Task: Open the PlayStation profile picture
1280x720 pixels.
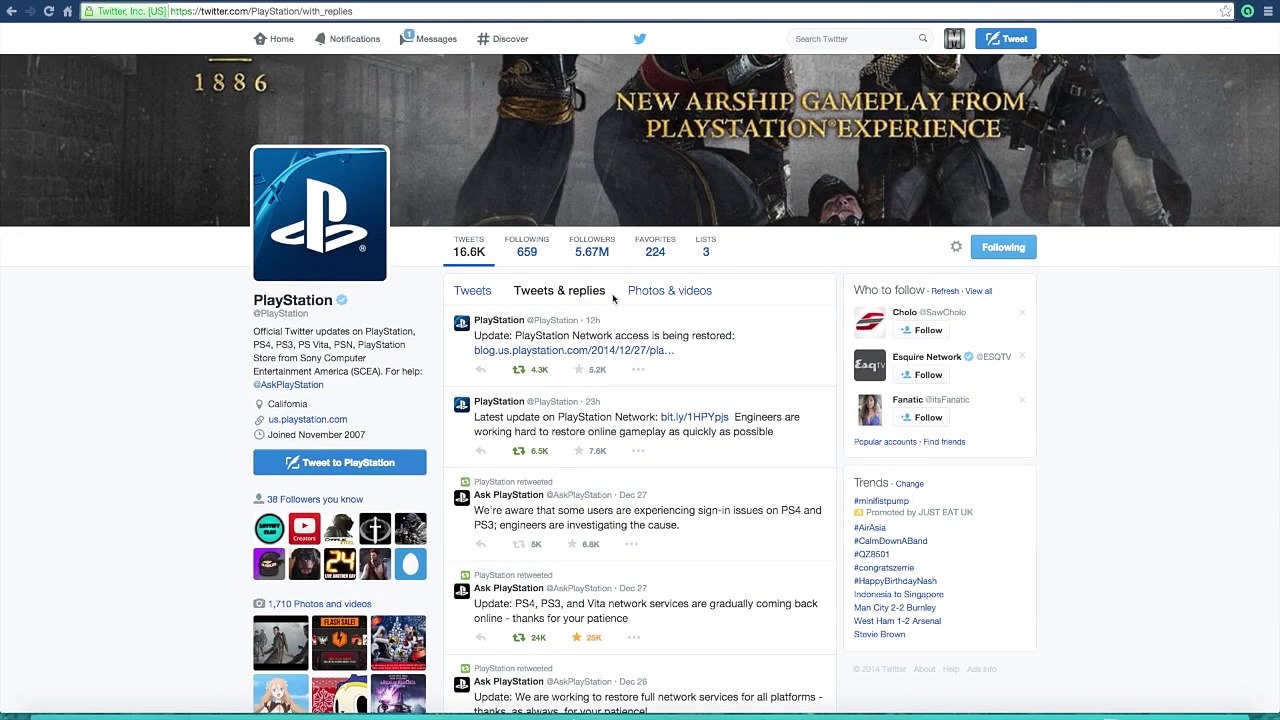Action: (320, 214)
